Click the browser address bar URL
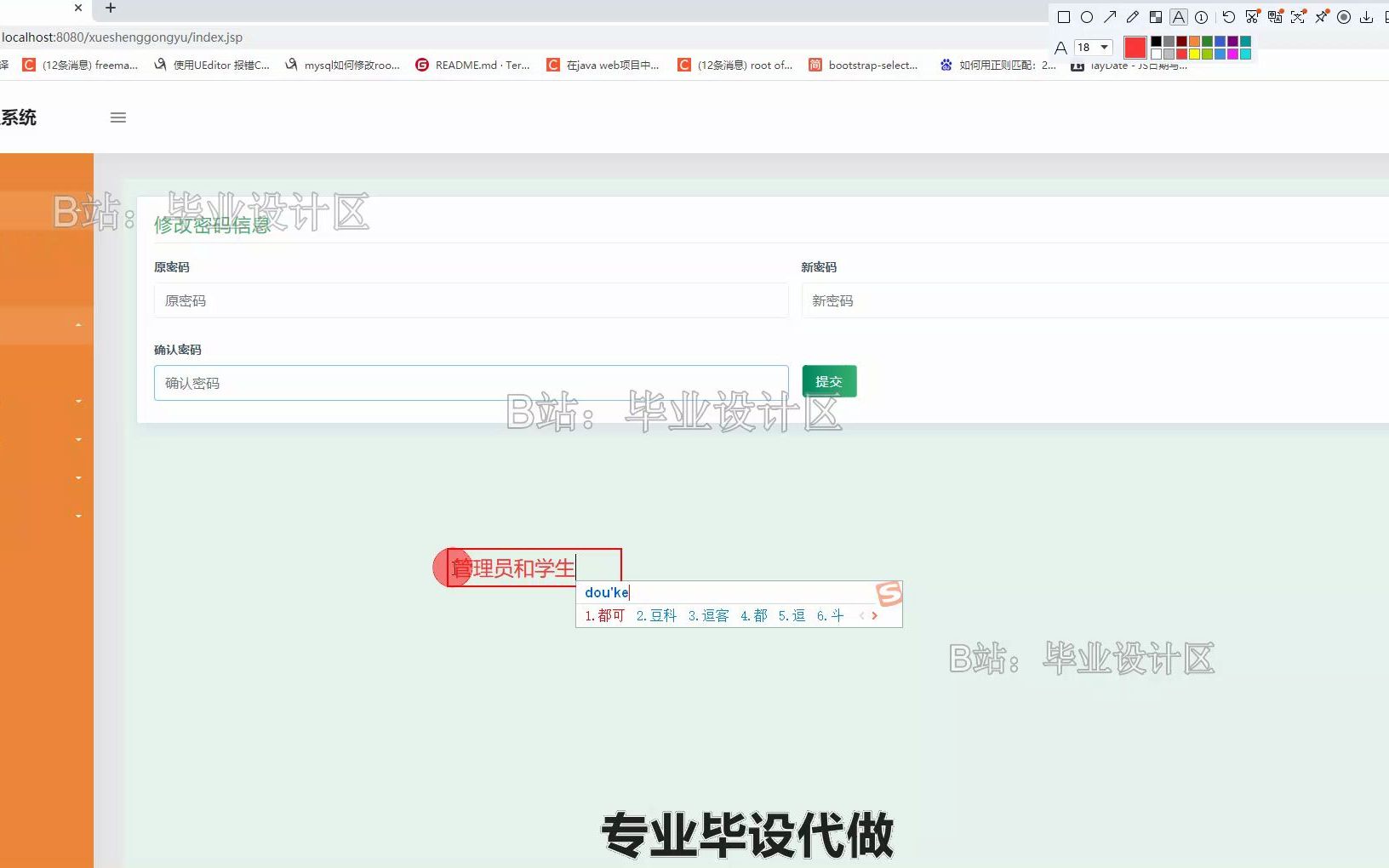Screen dimensions: 1389x868 (122, 37)
